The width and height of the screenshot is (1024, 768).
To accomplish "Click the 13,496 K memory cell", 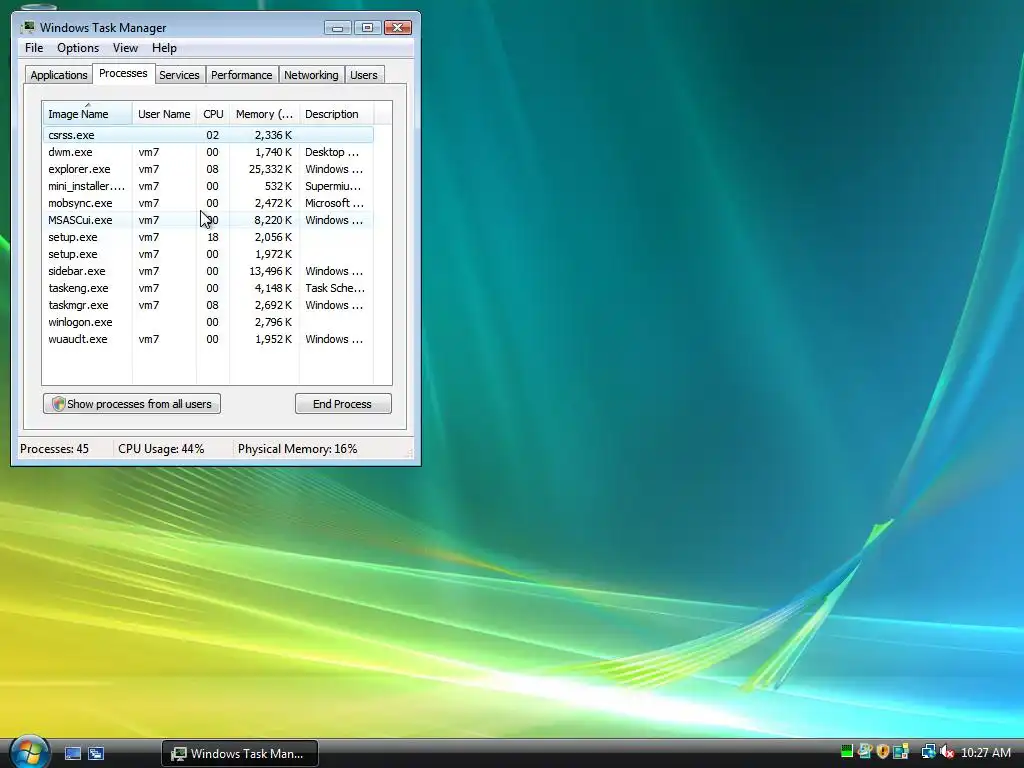I will click(270, 271).
